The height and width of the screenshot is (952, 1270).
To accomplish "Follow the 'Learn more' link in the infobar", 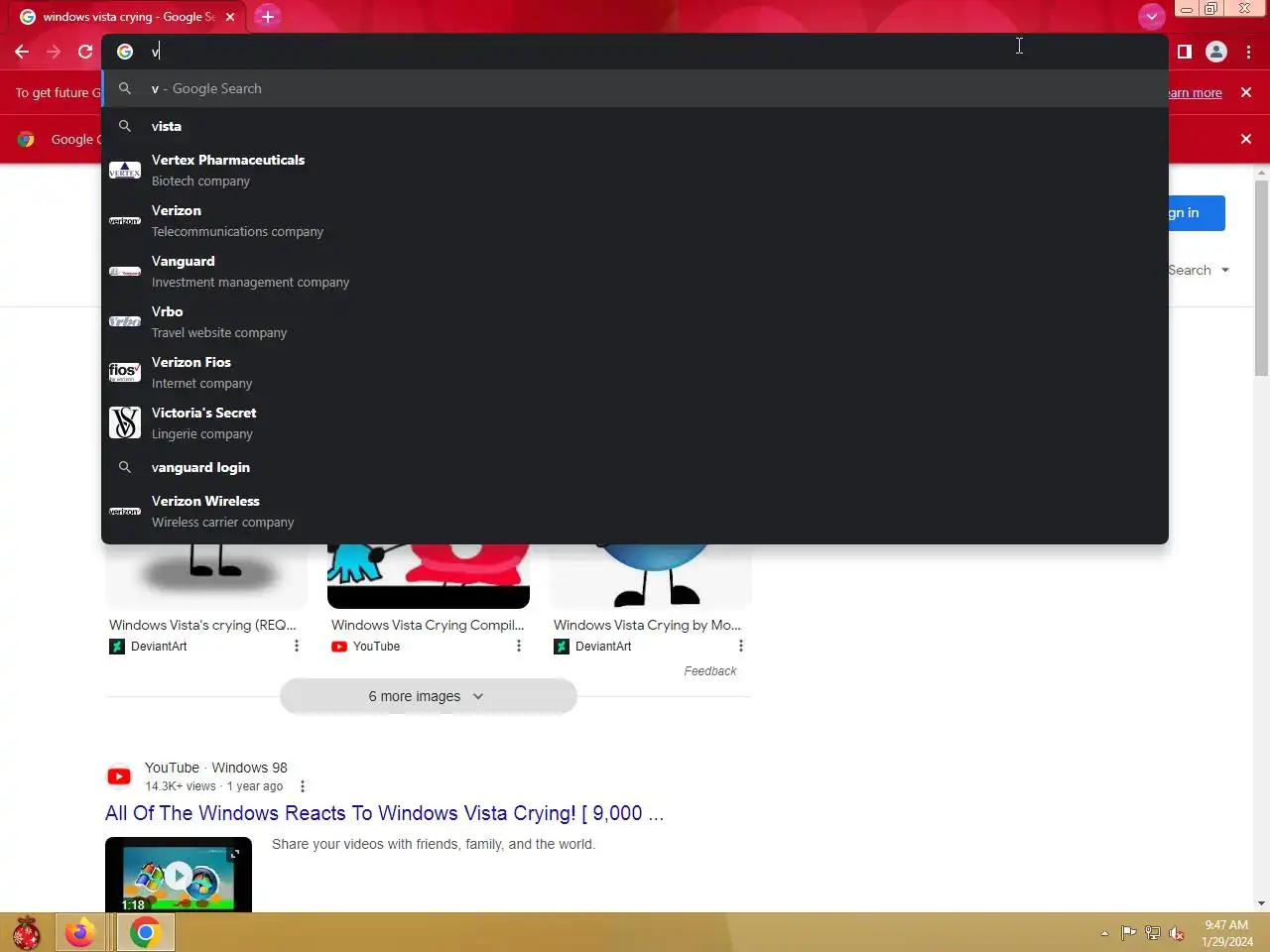I will [x=1195, y=93].
